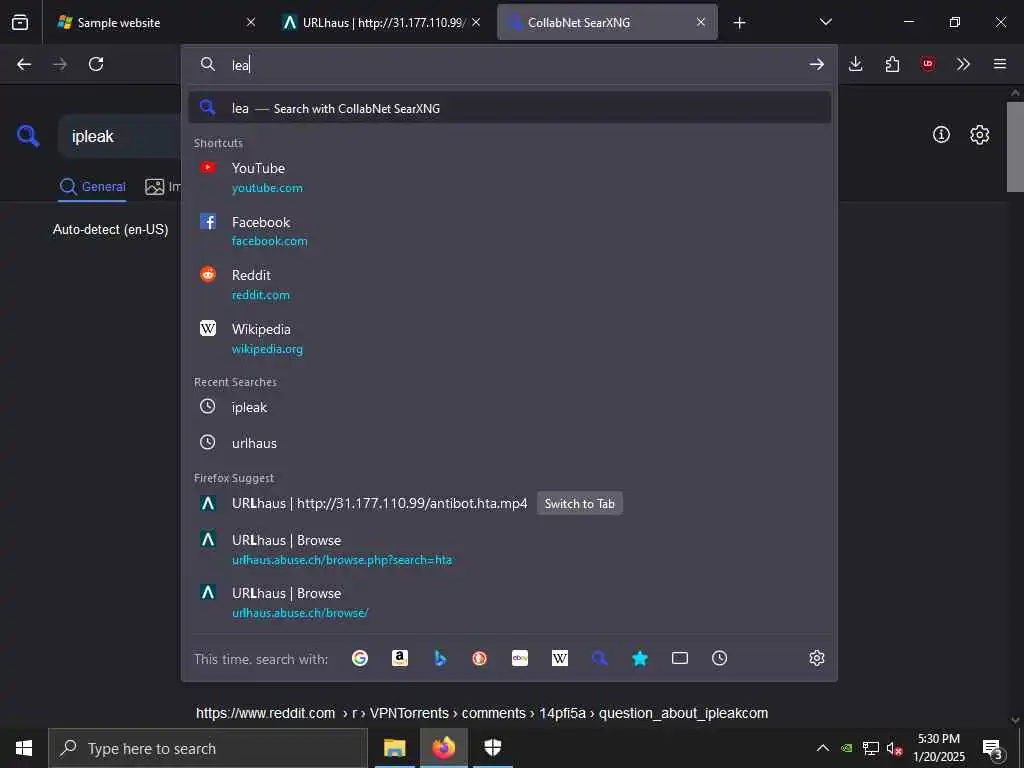
Task: Search bookmarks with the star icon
Action: point(640,658)
